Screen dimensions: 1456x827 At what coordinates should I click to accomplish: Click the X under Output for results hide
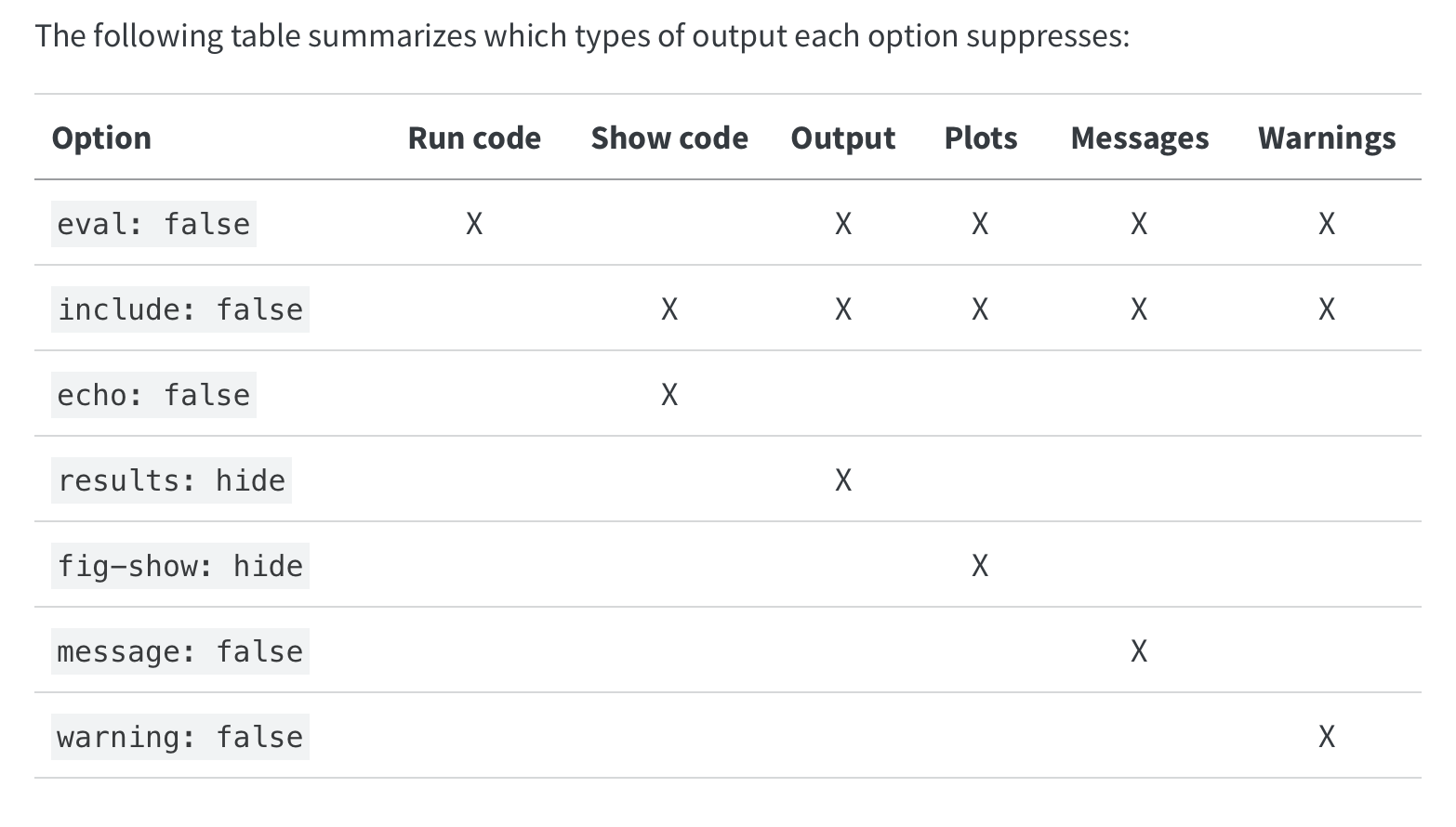pos(843,480)
